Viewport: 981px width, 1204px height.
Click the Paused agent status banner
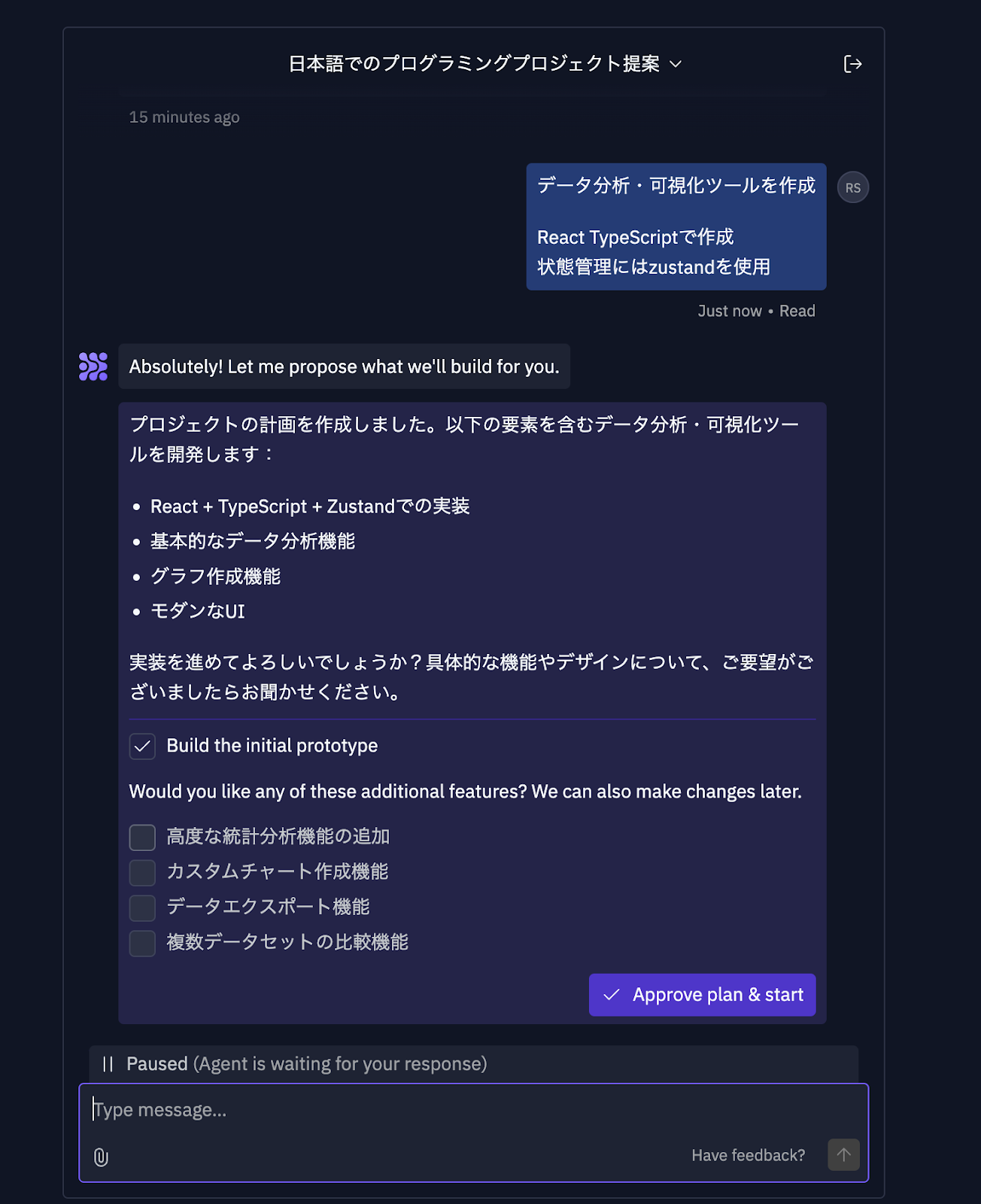pos(473,1064)
